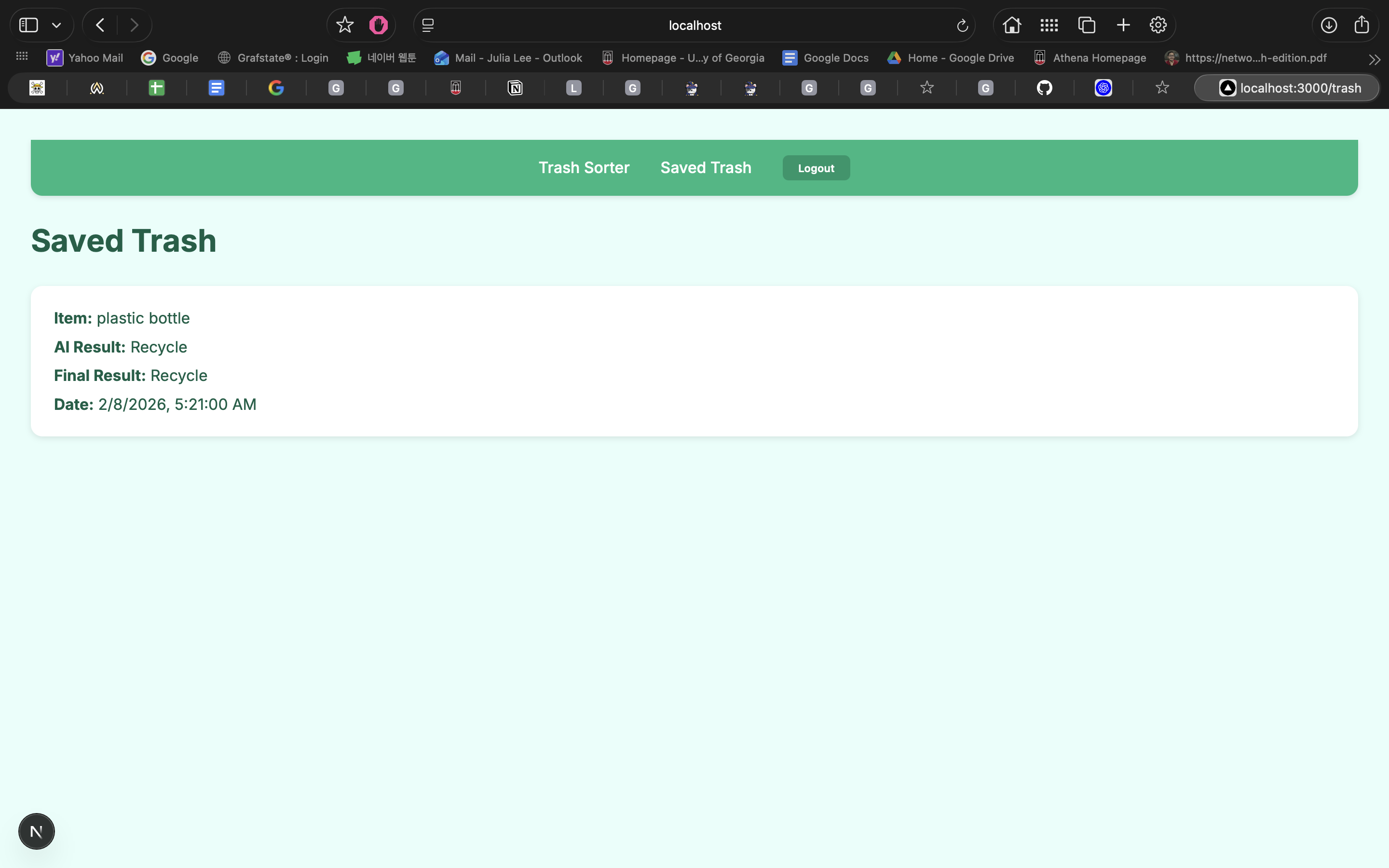Click the Next.js dev tools indicator
This screenshot has height=868, width=1389.
tap(36, 831)
